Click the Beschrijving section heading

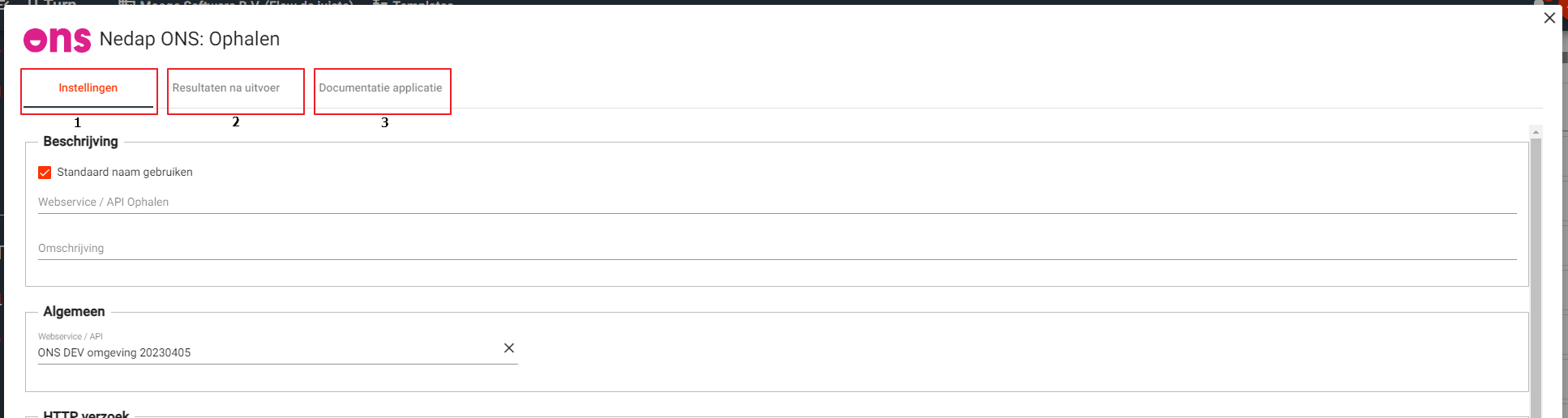pyautogui.click(x=80, y=142)
